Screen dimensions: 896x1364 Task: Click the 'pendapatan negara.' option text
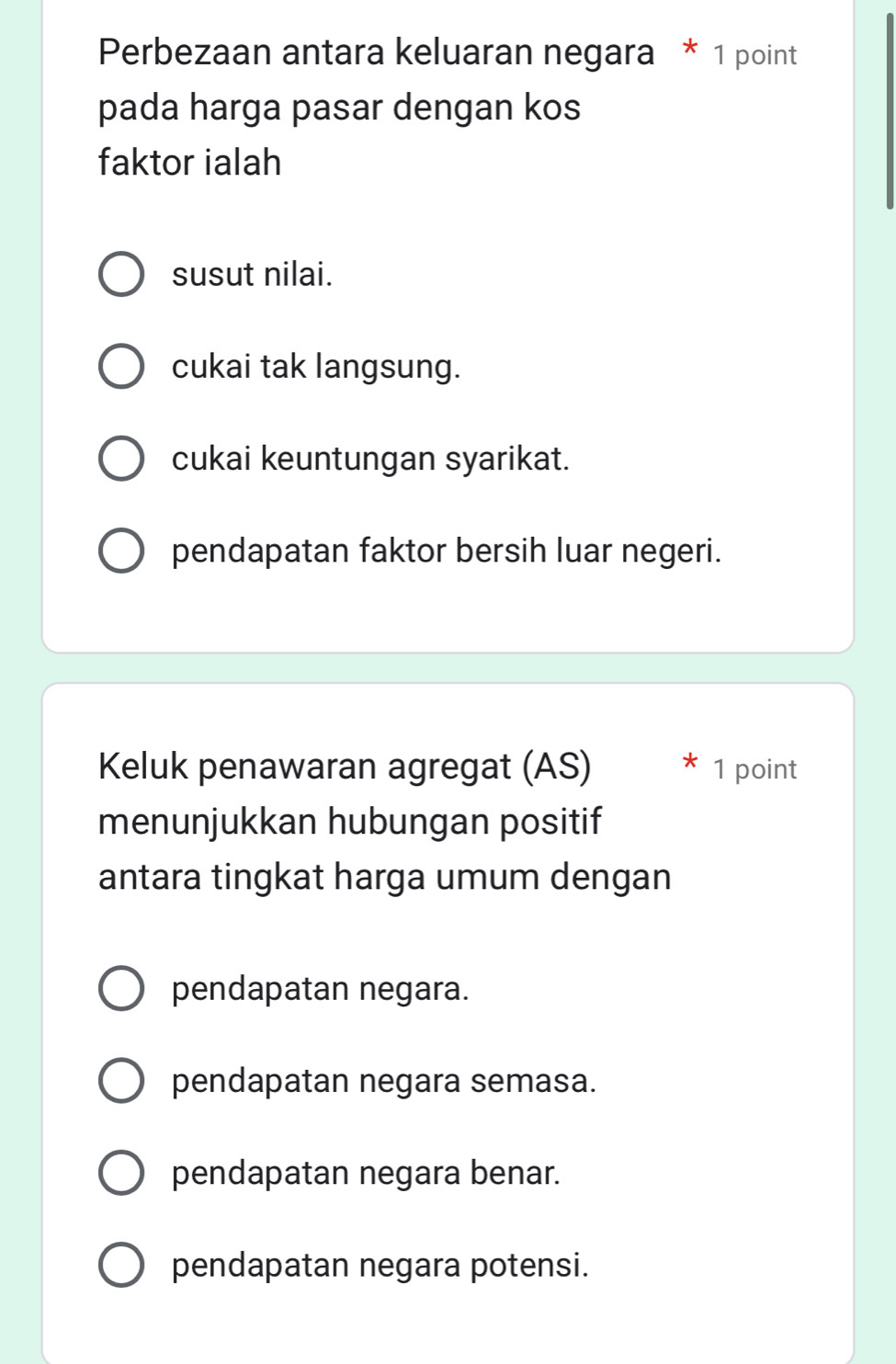320,989
